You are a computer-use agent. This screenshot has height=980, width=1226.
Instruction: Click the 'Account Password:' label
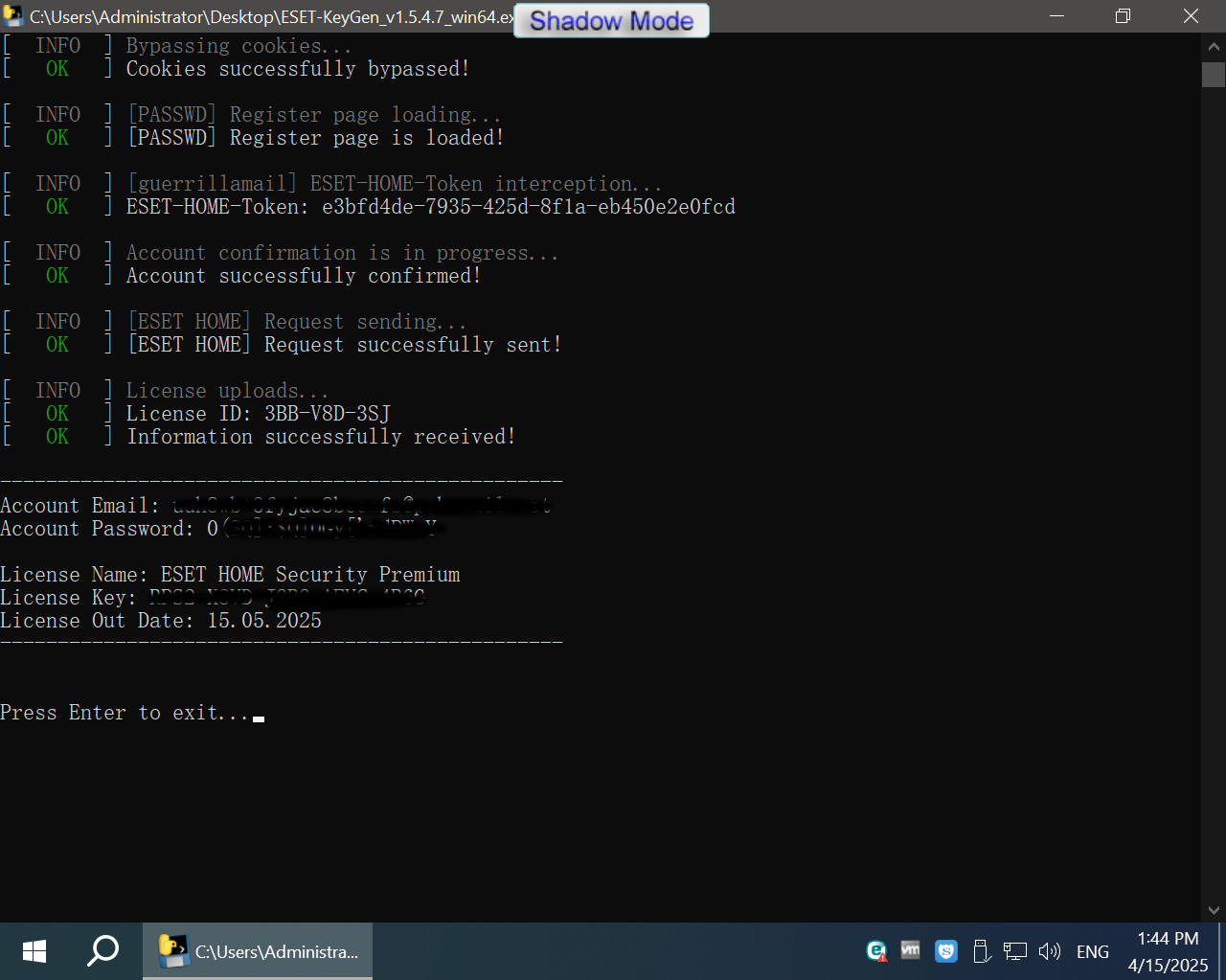[98, 529]
